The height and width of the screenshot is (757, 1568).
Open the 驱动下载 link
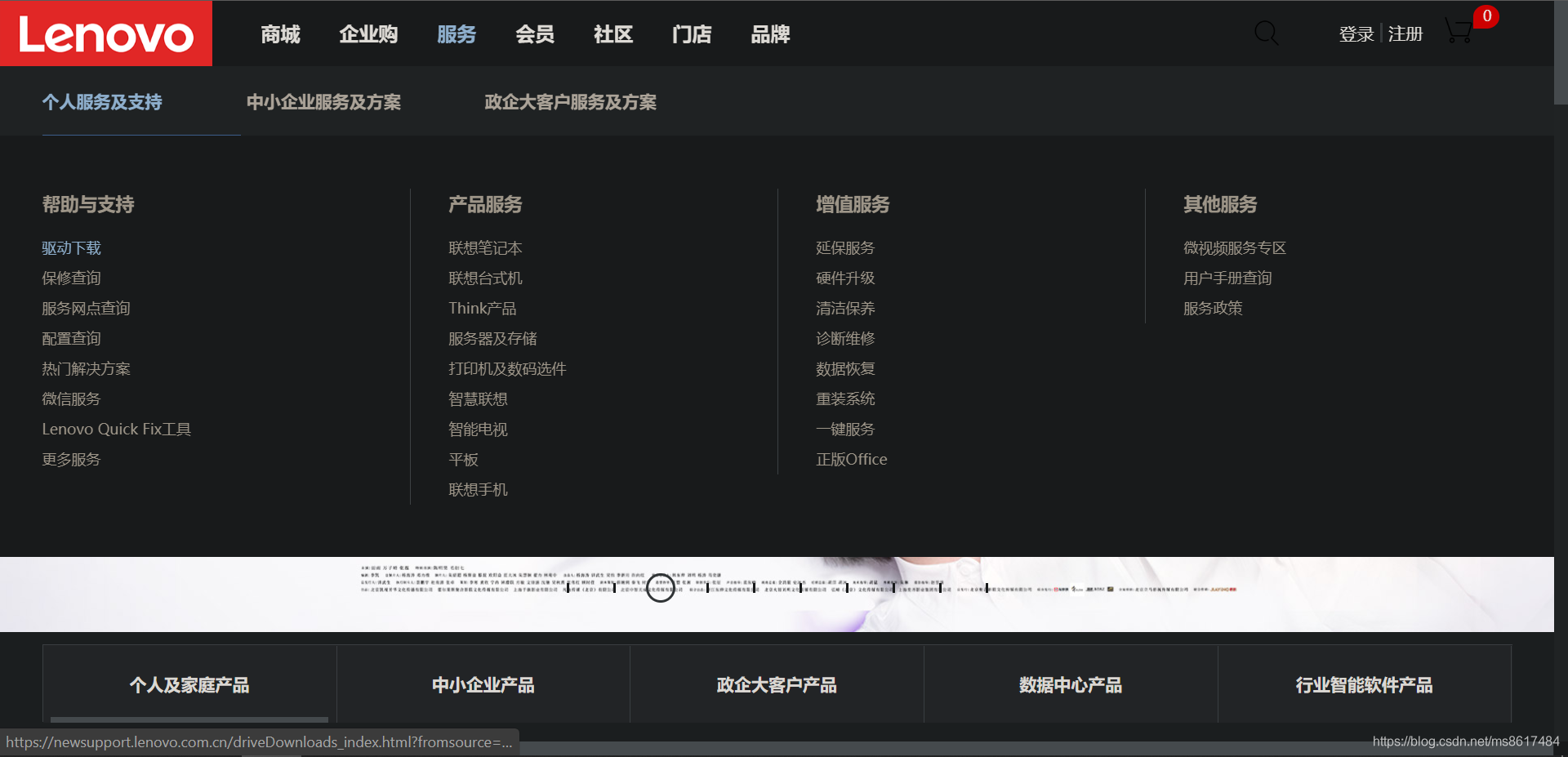click(72, 248)
